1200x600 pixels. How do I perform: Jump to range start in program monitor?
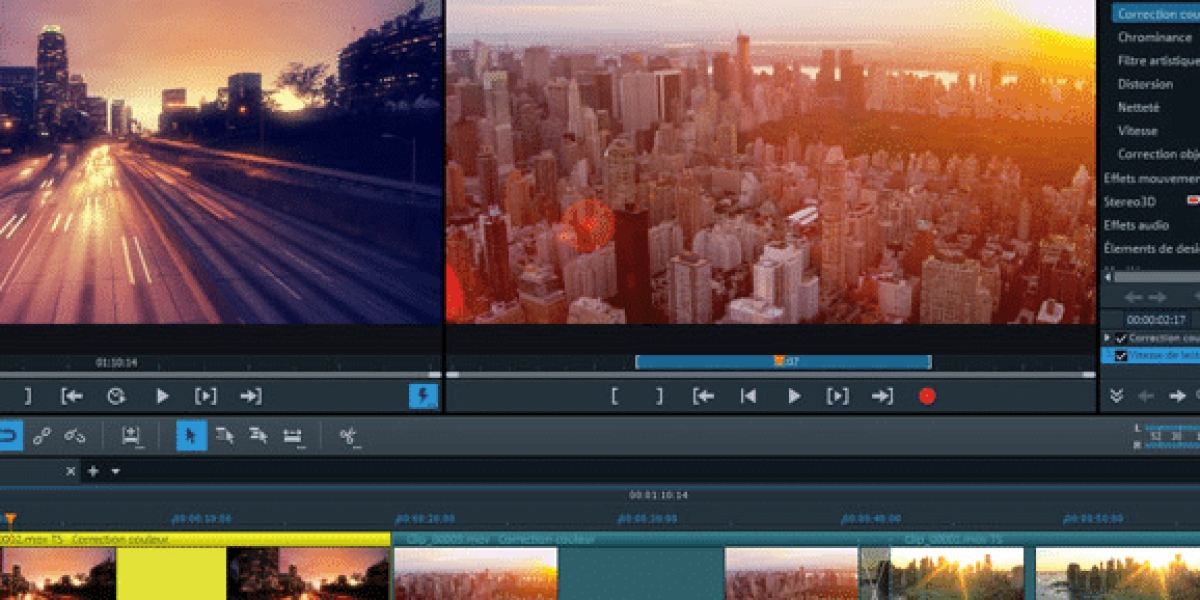point(704,396)
